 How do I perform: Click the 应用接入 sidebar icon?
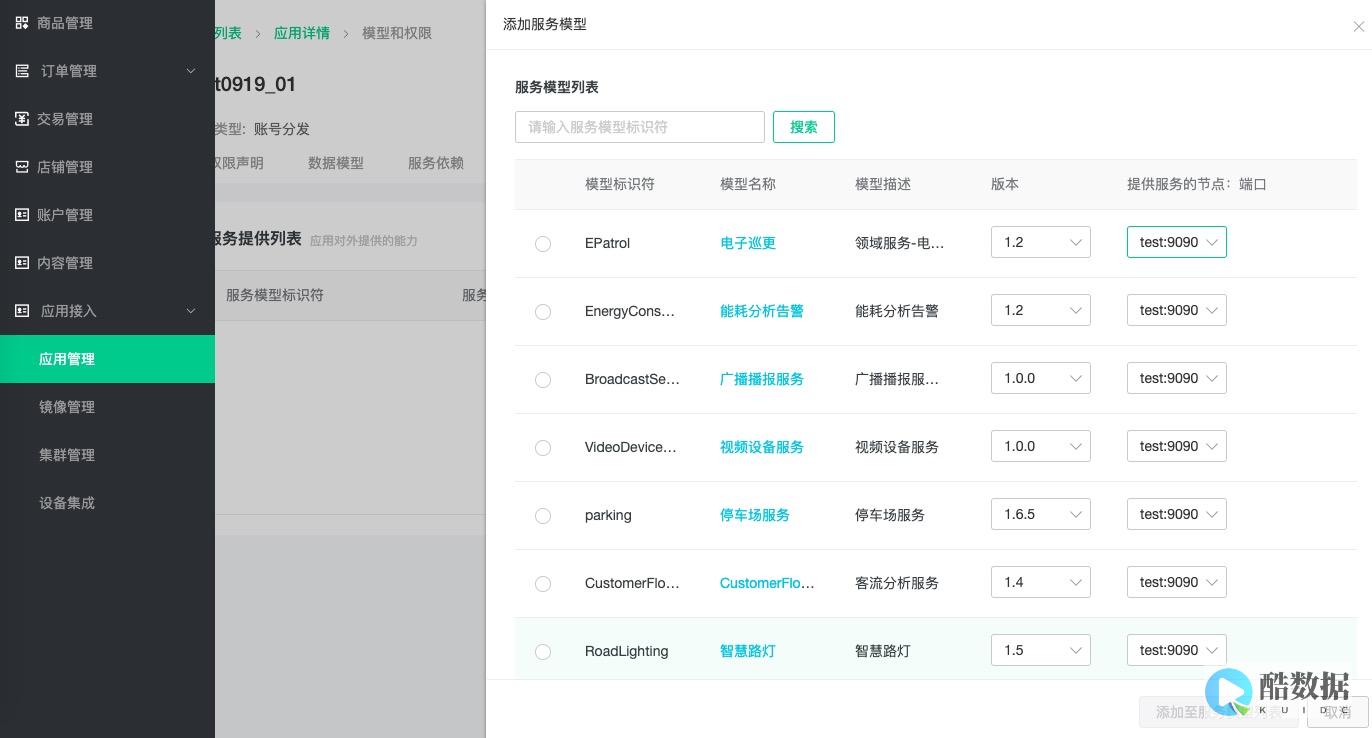click(22, 311)
